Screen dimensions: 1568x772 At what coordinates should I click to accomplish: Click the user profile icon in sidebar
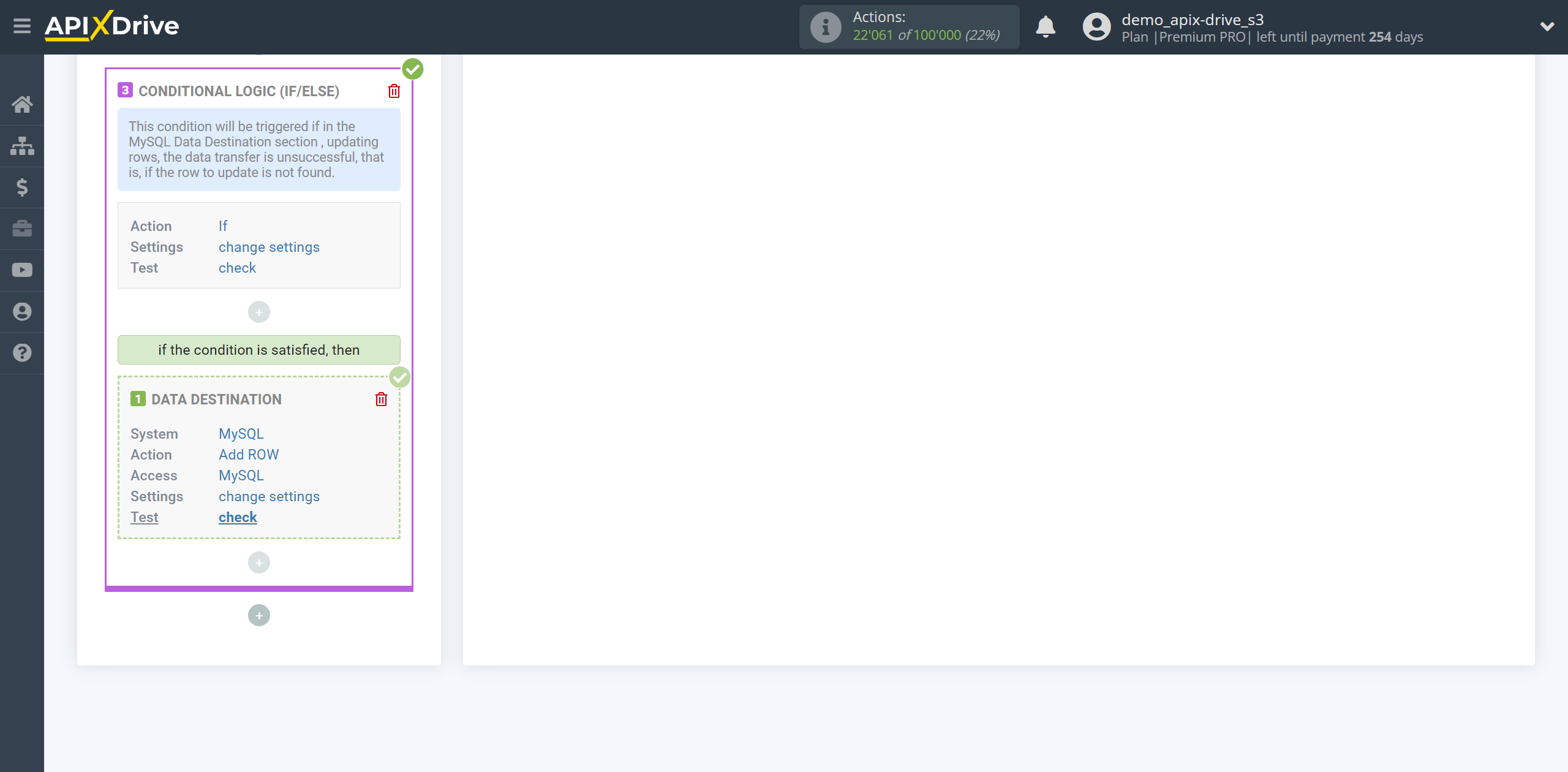(x=22, y=310)
